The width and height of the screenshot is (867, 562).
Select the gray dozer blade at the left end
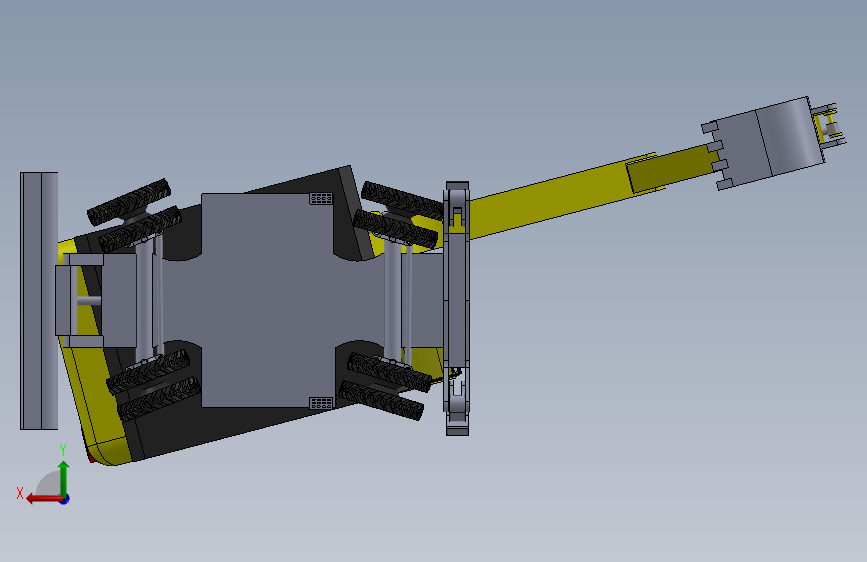pos(39,300)
